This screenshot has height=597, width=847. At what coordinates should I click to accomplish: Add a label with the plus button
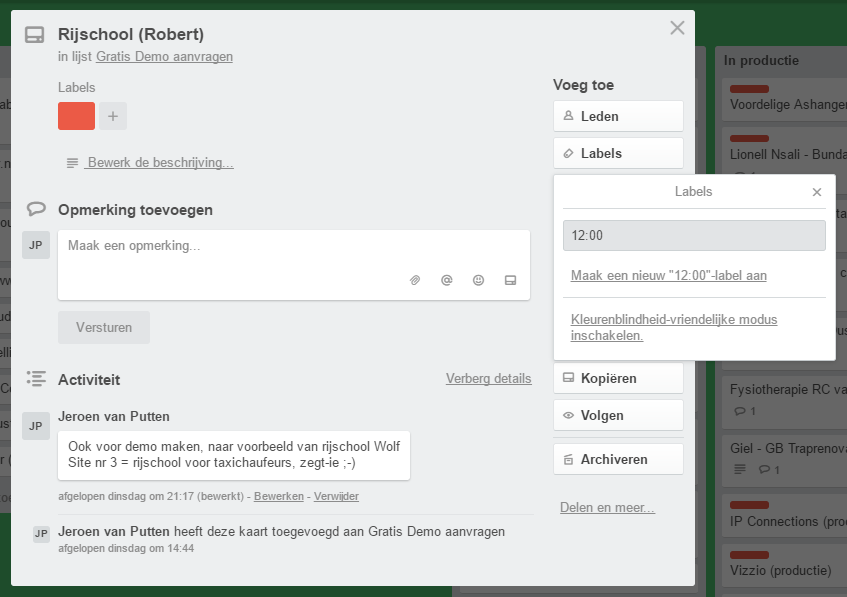pos(113,116)
